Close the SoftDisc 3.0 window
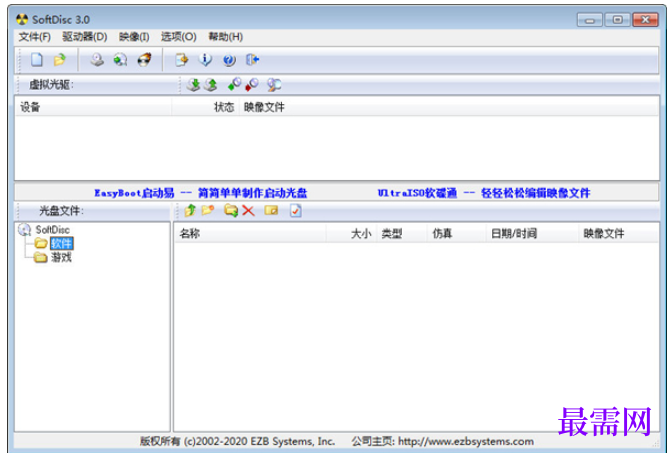 (645, 20)
